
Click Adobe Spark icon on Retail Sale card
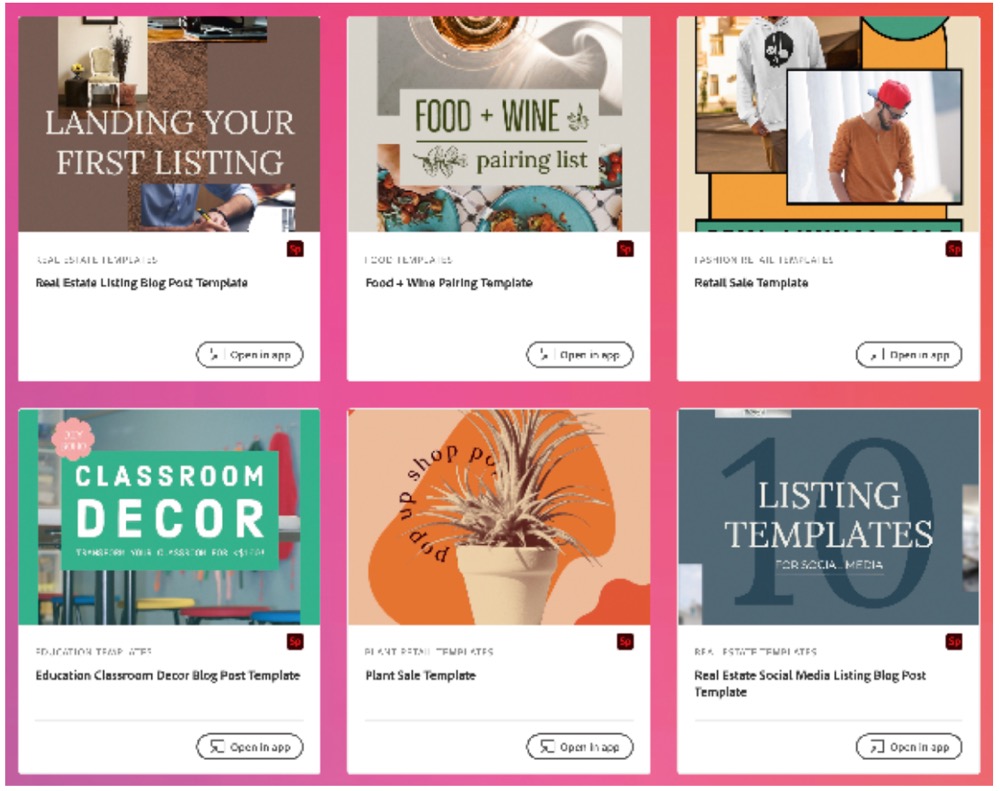tap(954, 248)
